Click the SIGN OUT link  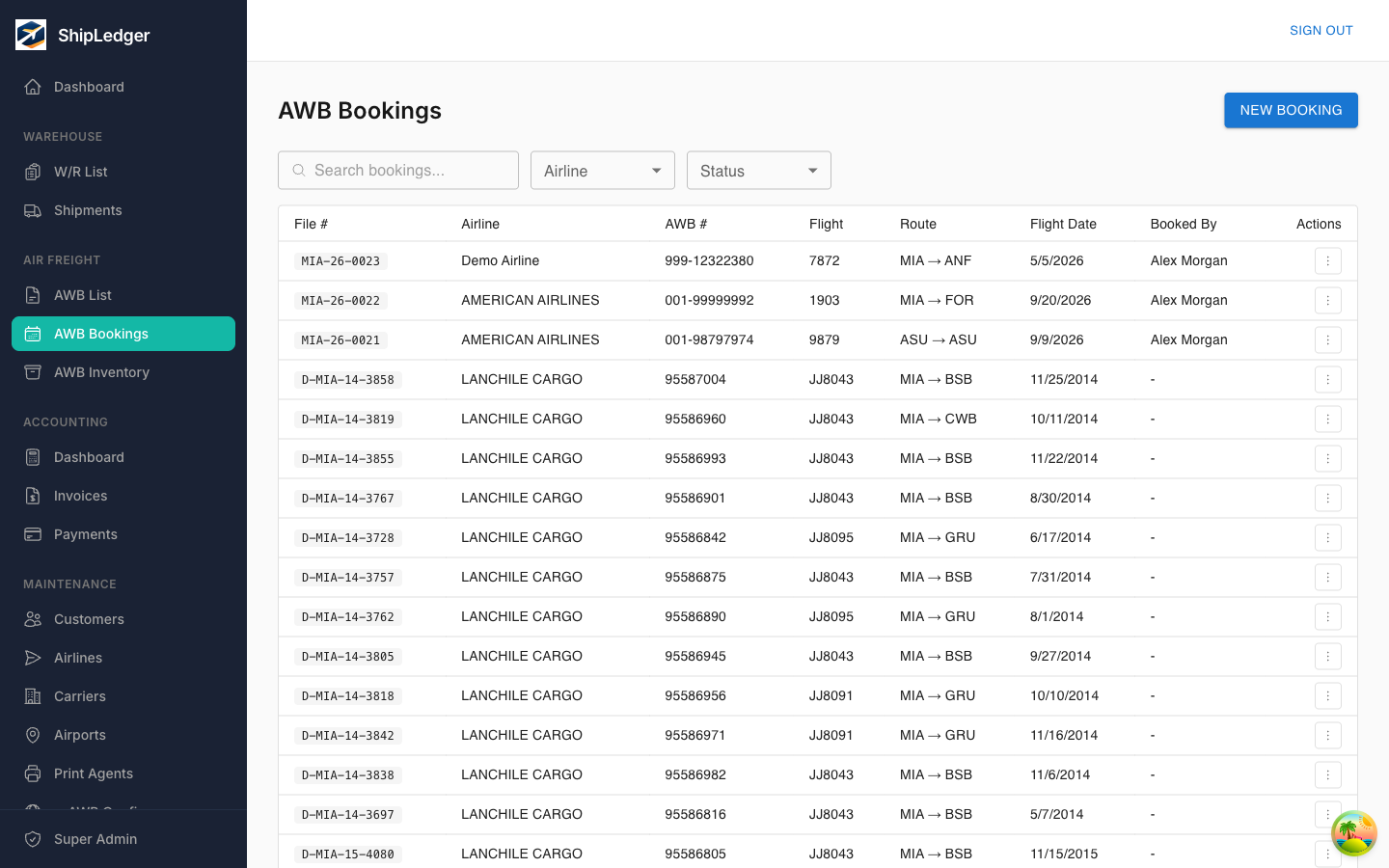1321,31
